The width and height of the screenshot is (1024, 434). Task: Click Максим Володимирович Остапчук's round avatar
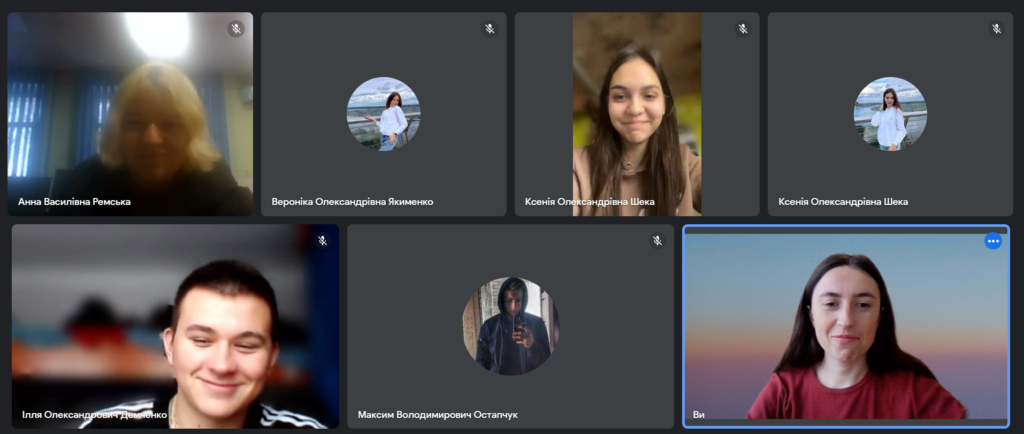pyautogui.click(x=510, y=326)
